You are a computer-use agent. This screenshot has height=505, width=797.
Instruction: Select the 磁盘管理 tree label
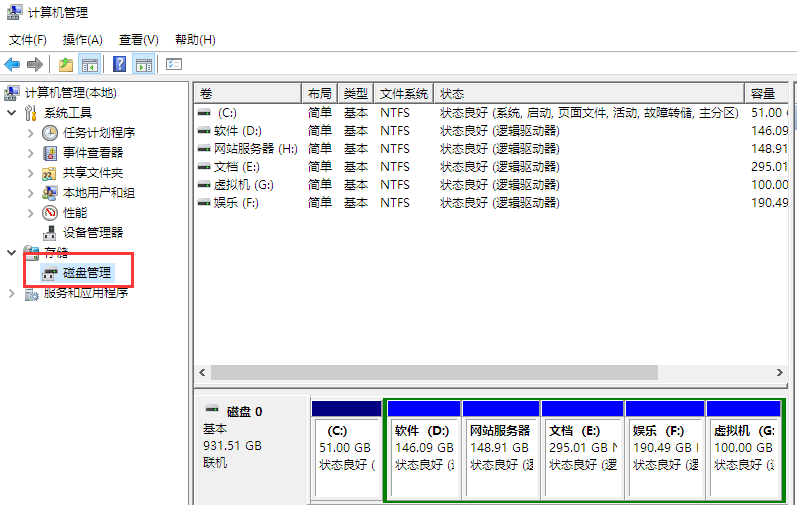[x=87, y=273]
